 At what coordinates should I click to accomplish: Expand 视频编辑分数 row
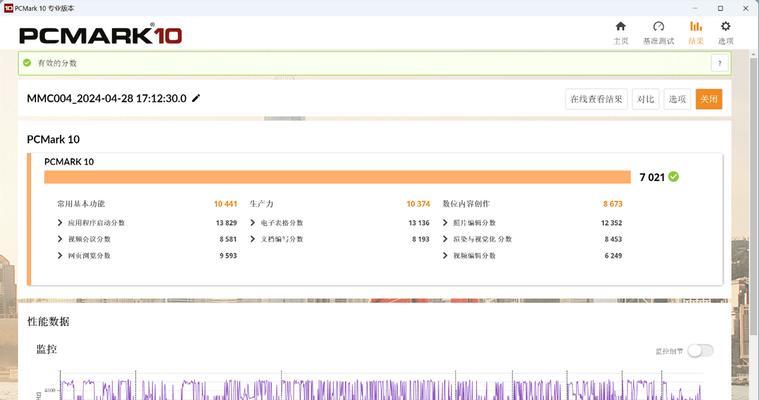pos(445,256)
